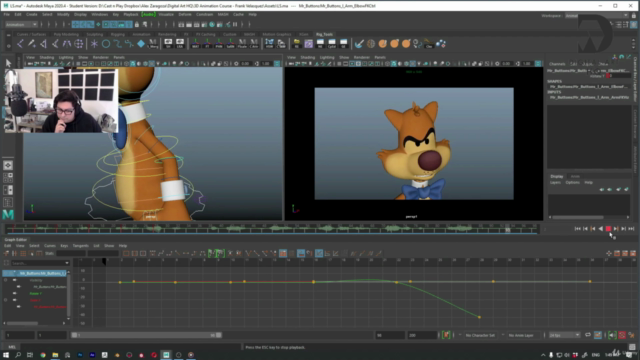Viewport: 640px width, 360px height.
Task: Click the Graph Editor outliner horizontal scrollbar
Action: [x=22, y=323]
